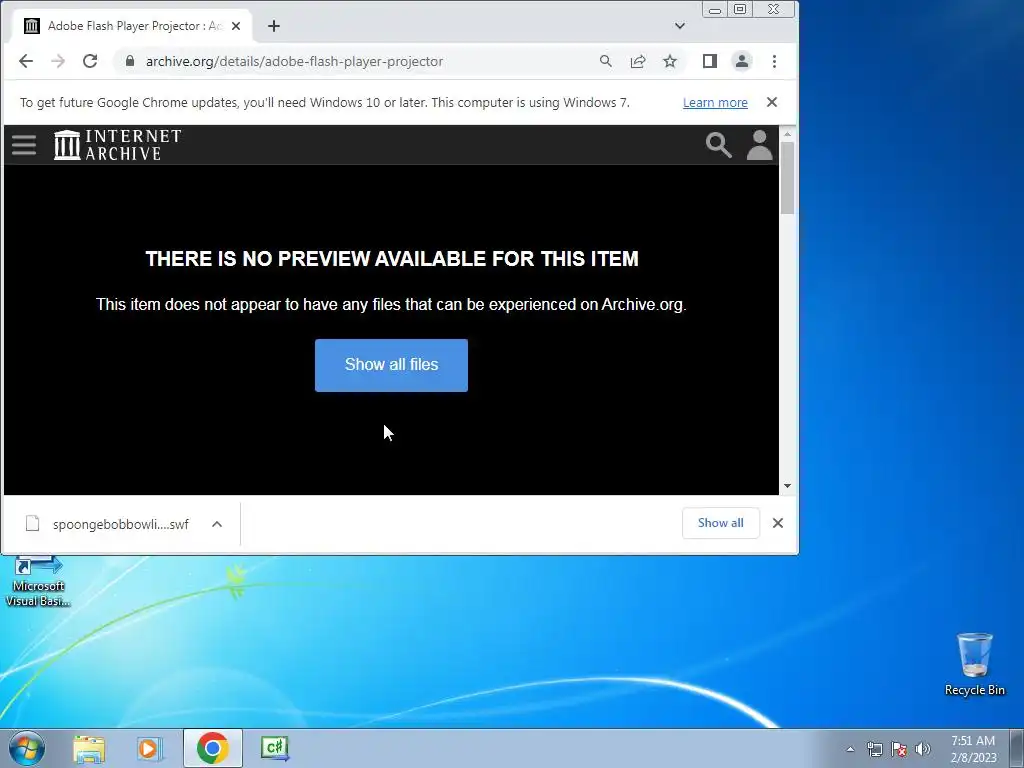Open Internet Archive user account icon
This screenshot has width=1024, height=768.
pos(760,145)
